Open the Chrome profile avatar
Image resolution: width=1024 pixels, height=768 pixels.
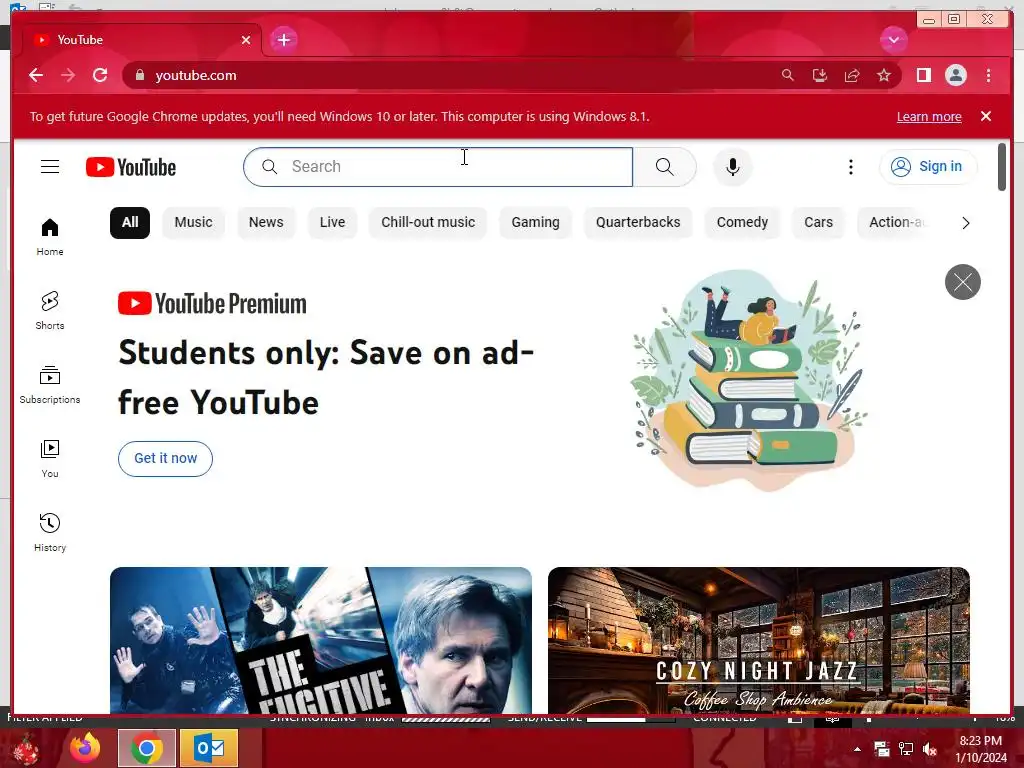[x=955, y=75]
